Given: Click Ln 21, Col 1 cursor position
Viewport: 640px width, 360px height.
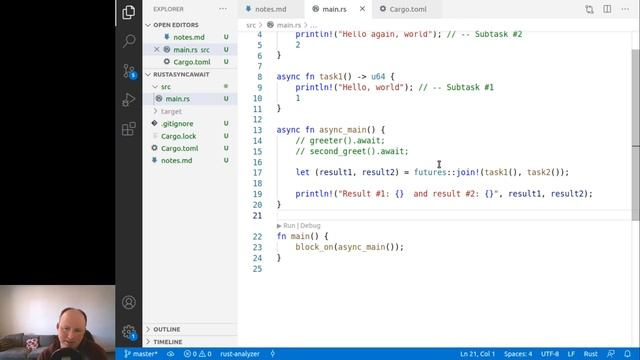Looking at the screenshot, I should click(x=478, y=354).
